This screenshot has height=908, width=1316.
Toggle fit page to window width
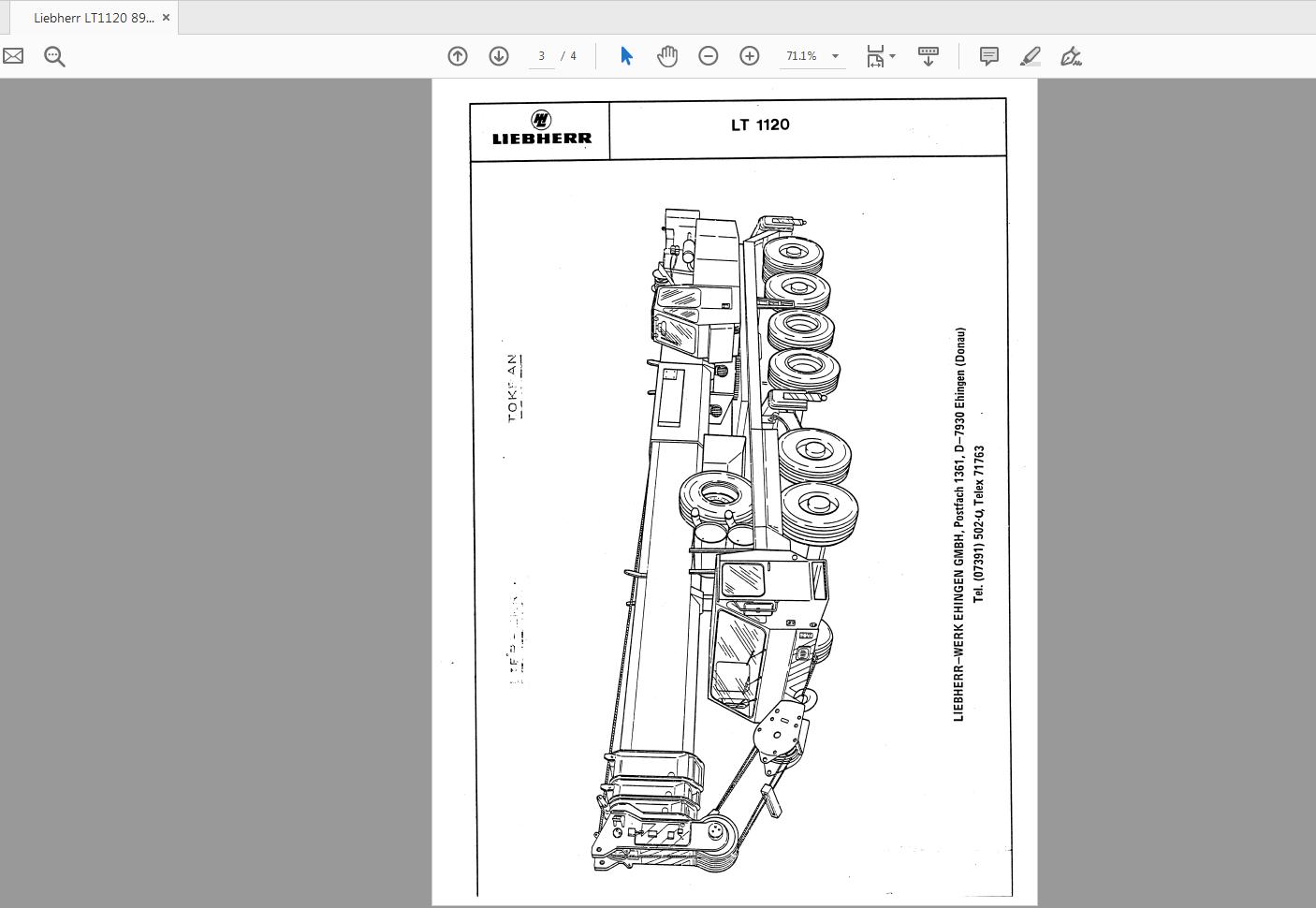click(874, 56)
